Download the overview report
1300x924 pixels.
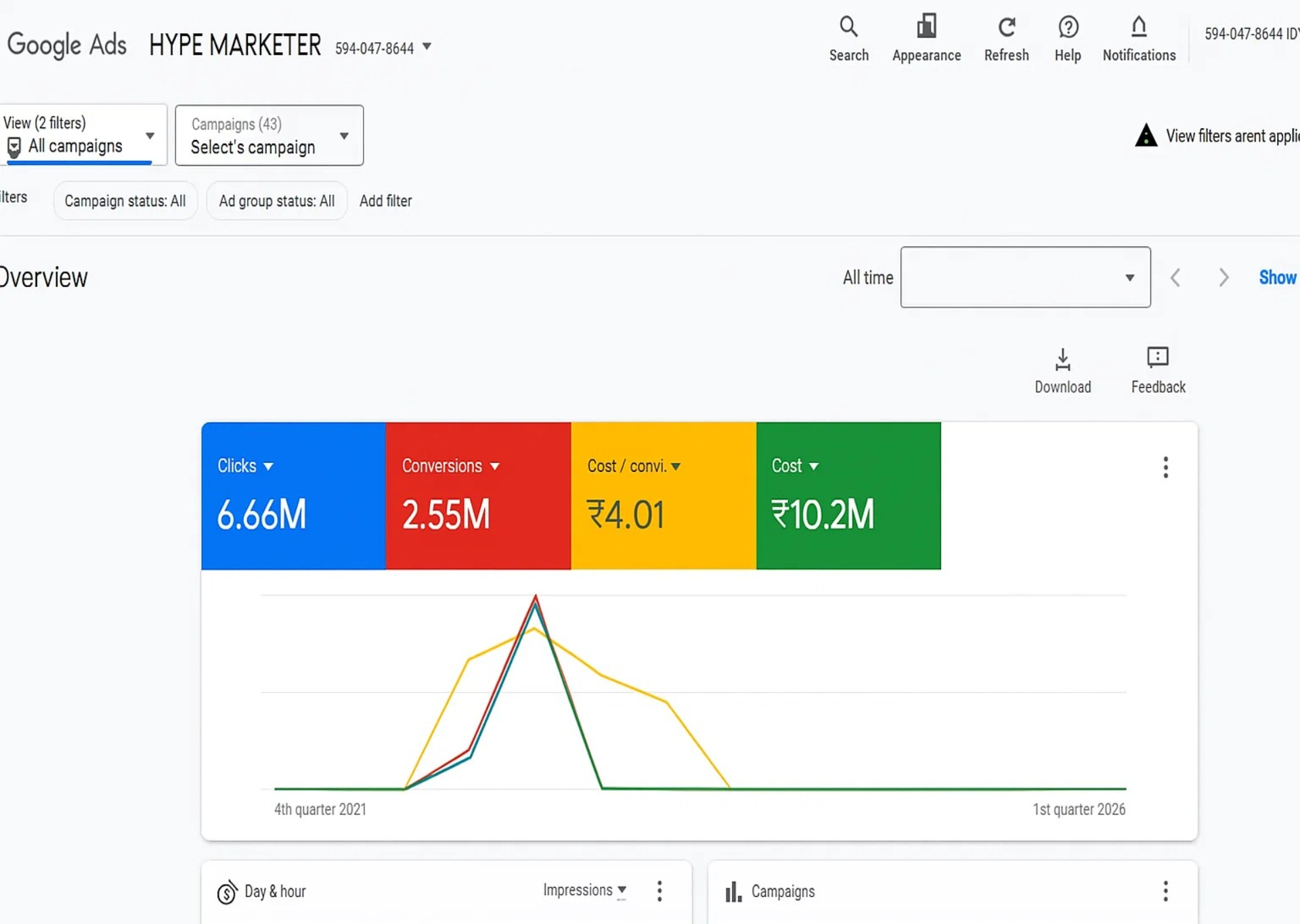pyautogui.click(x=1062, y=359)
